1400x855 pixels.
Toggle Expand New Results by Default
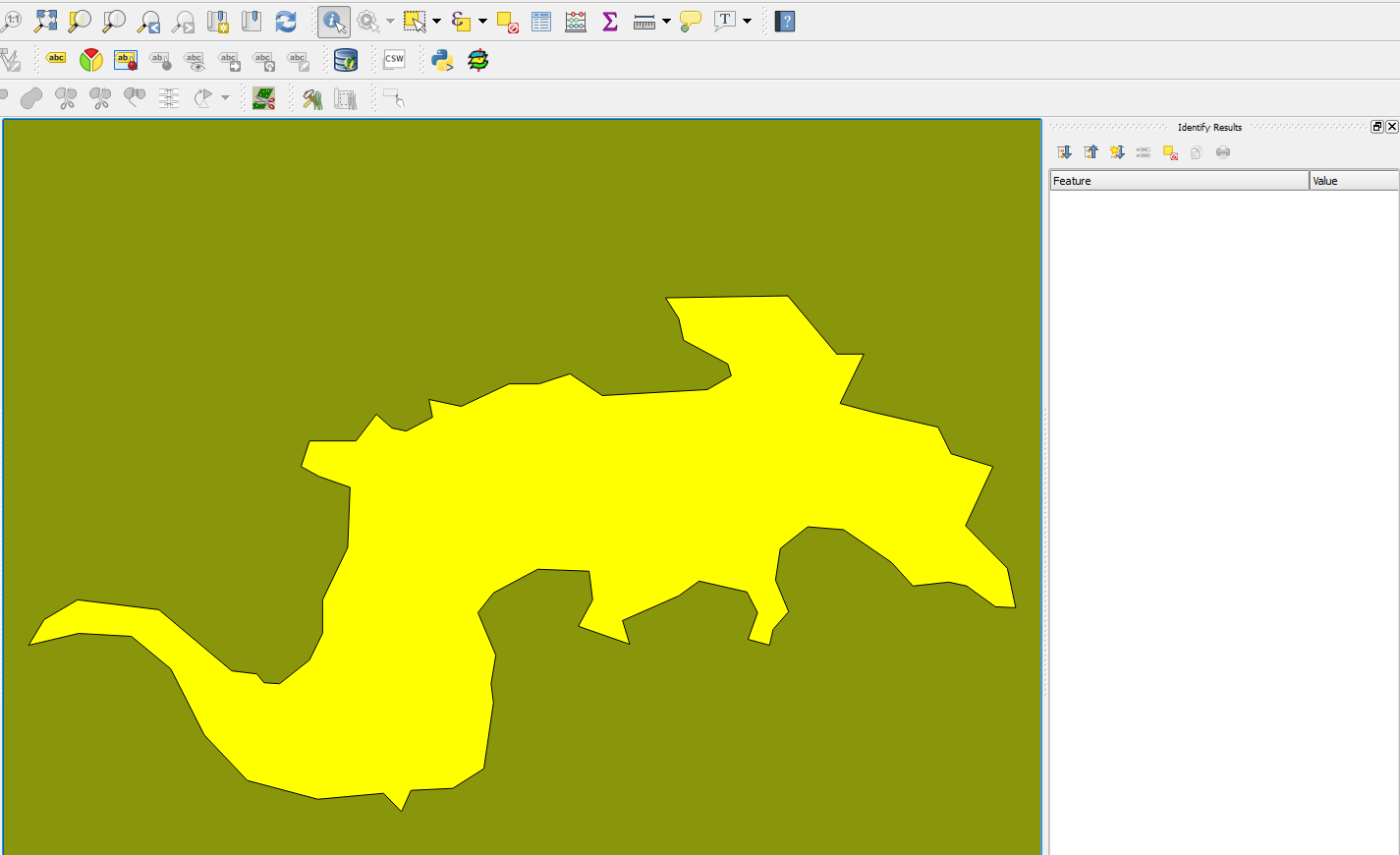point(1117,152)
